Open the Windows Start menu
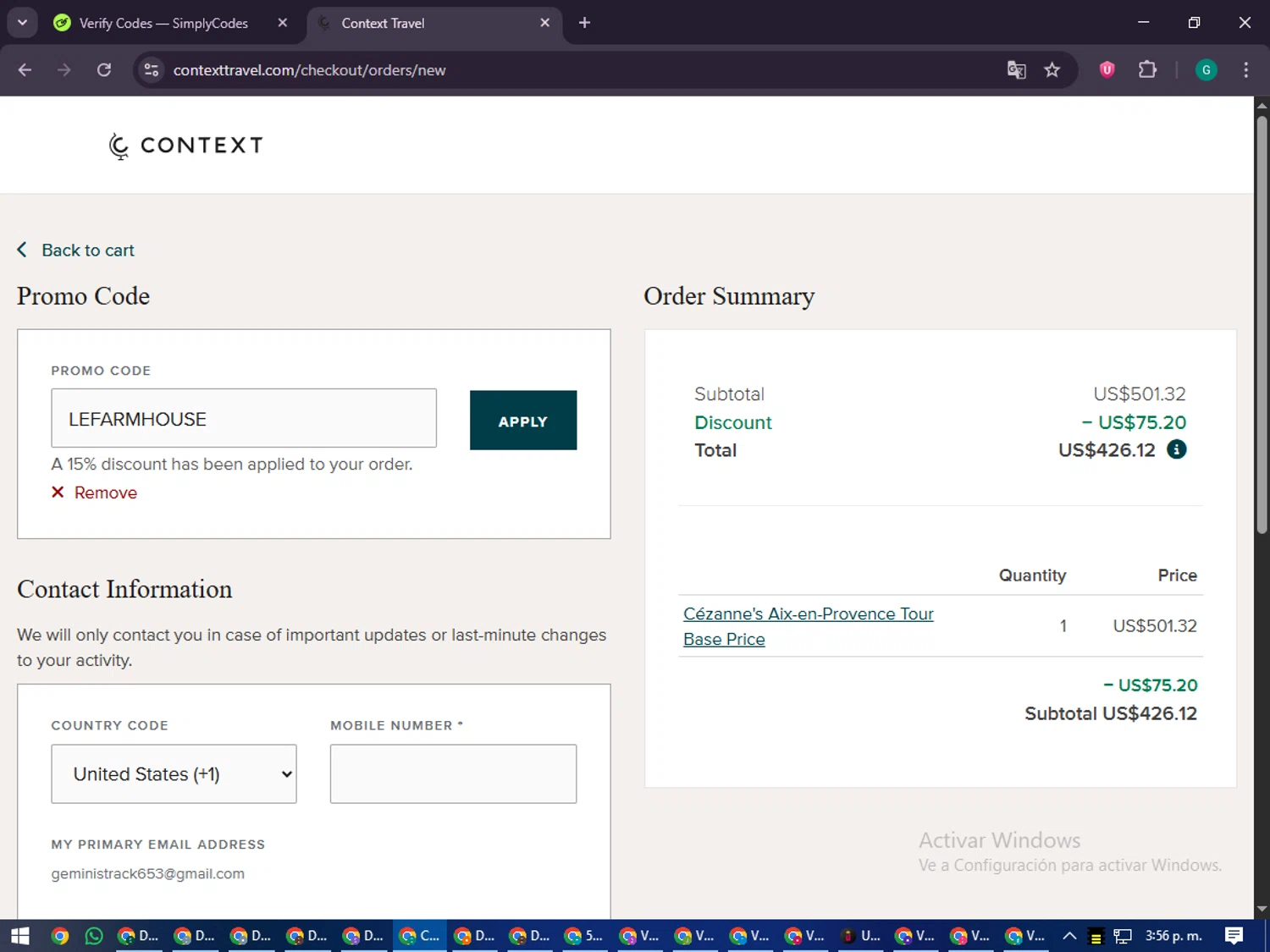Screen dimensions: 1270x952 pyautogui.click(x=19, y=935)
